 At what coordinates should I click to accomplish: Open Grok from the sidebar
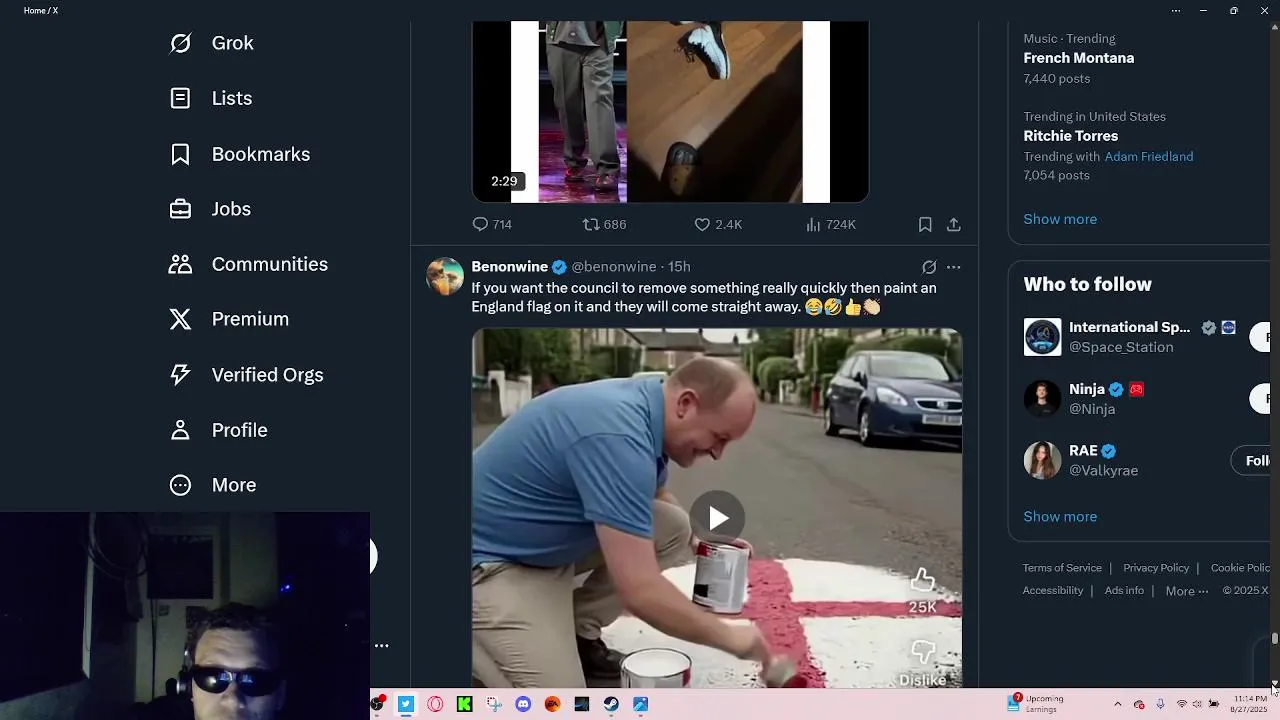click(212, 43)
